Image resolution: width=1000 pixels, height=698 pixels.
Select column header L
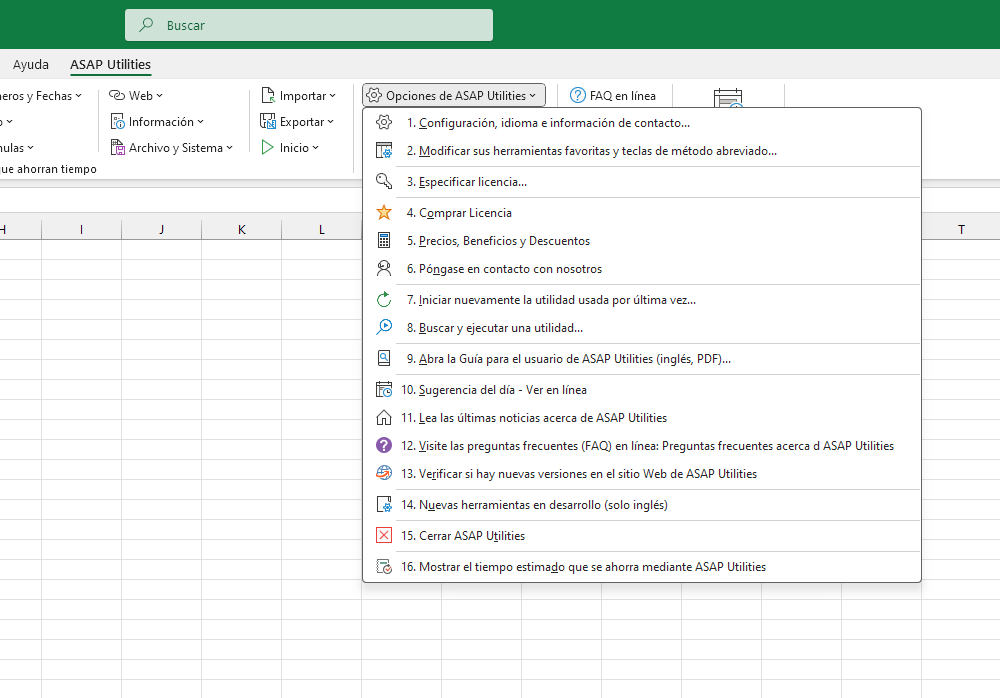(x=321, y=230)
